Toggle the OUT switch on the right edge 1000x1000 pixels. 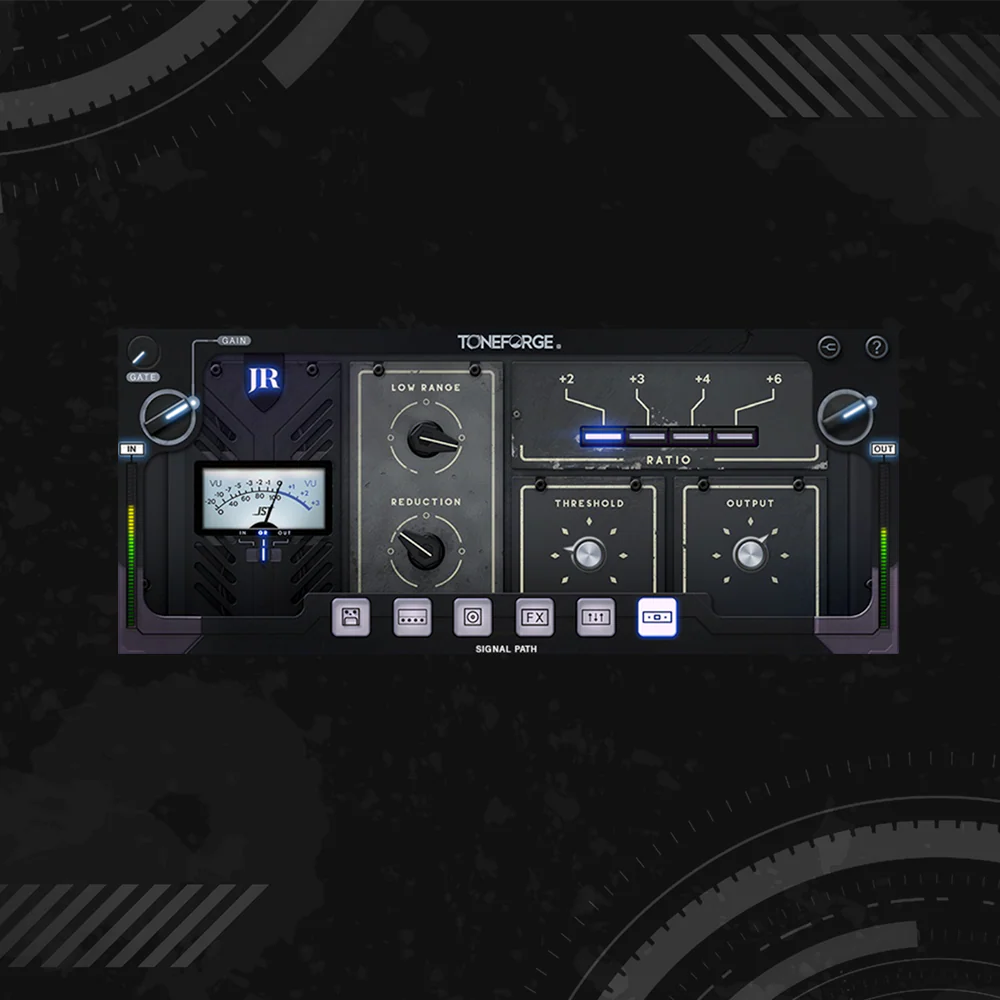pyautogui.click(x=881, y=450)
